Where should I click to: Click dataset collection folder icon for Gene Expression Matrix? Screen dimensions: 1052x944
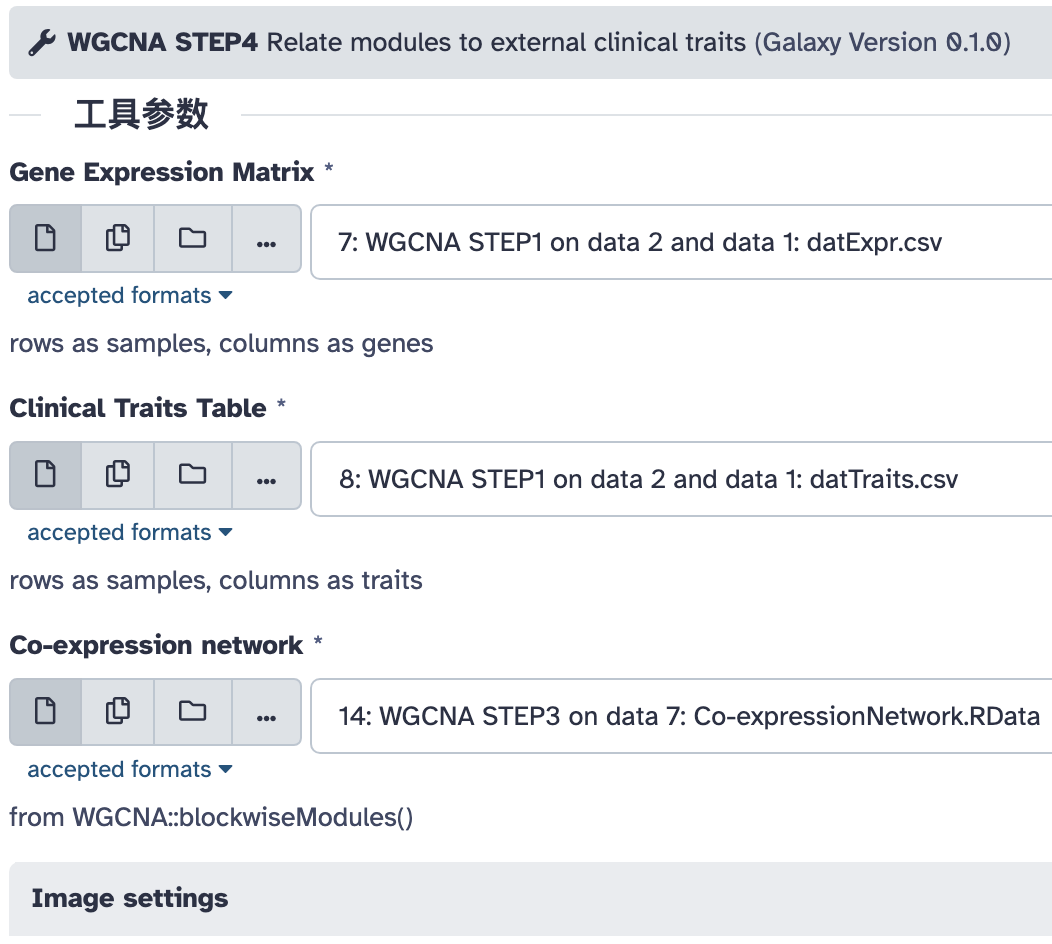193,239
